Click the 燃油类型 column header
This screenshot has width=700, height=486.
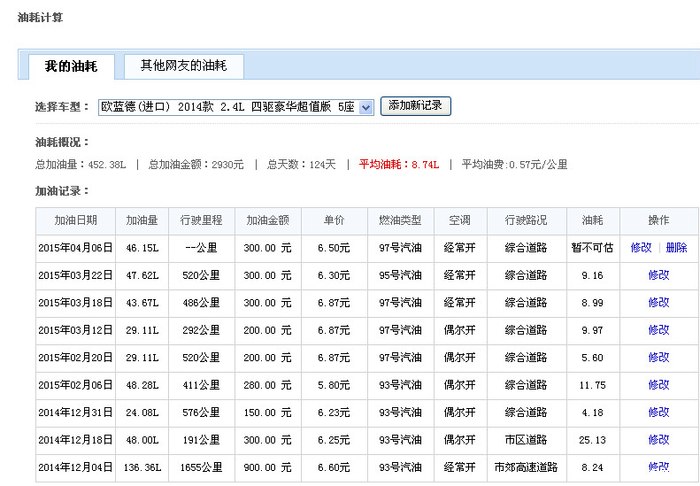pyautogui.click(x=400, y=220)
